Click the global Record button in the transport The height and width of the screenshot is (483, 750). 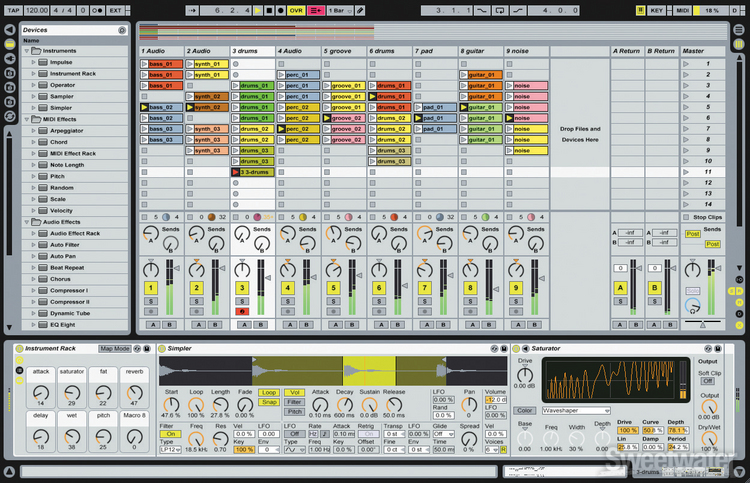281,10
